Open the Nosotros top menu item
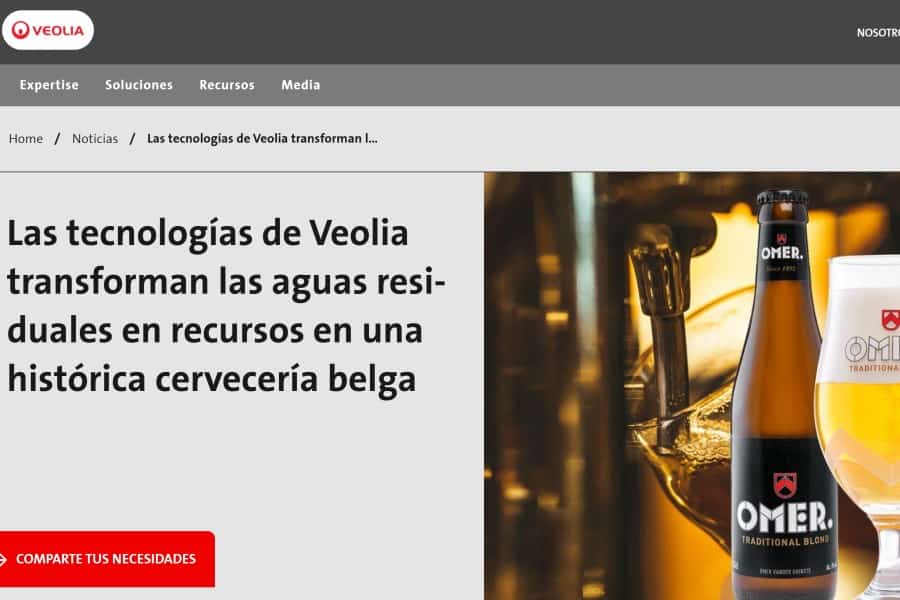 (878, 33)
